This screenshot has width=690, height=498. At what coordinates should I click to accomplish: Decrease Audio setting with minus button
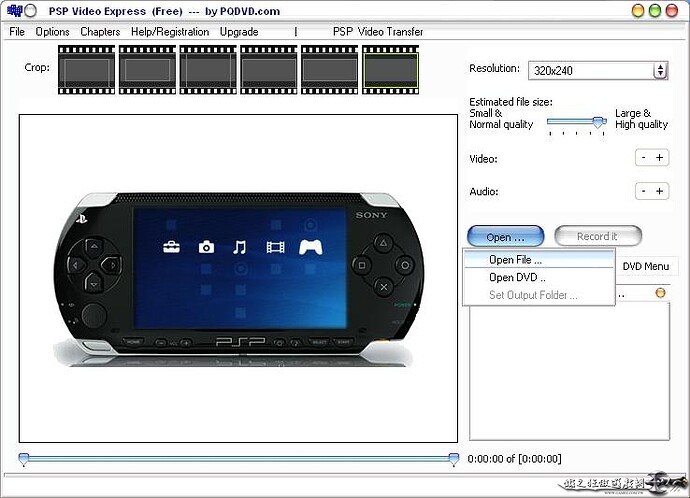[x=644, y=191]
